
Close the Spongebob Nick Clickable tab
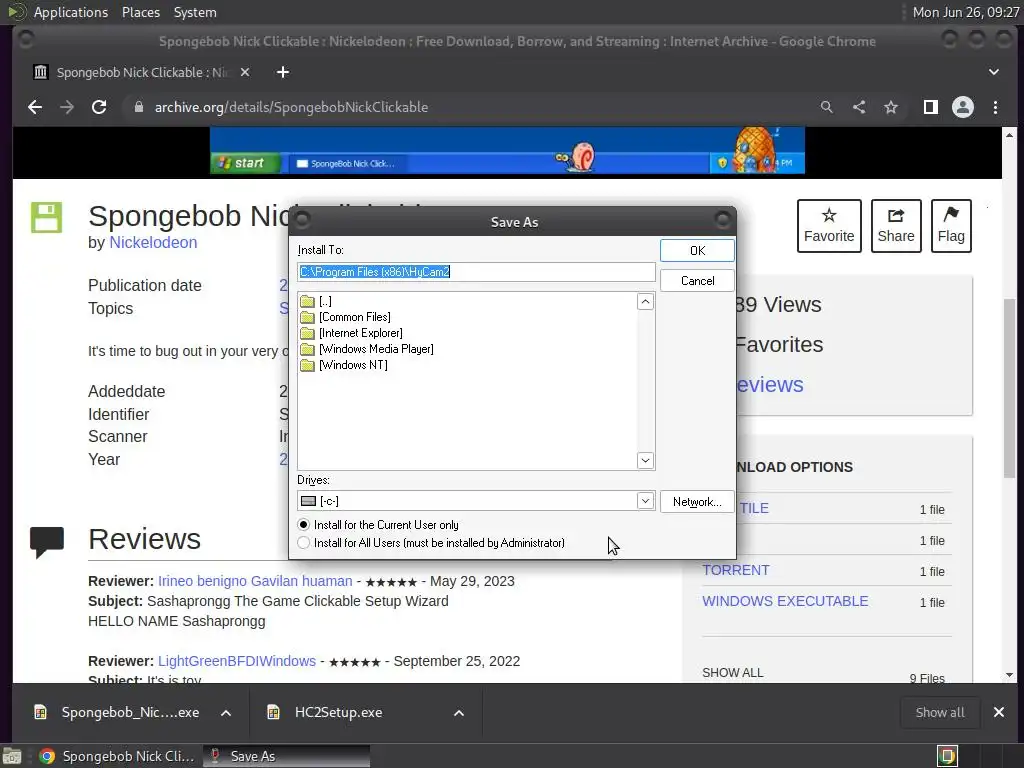(x=245, y=72)
